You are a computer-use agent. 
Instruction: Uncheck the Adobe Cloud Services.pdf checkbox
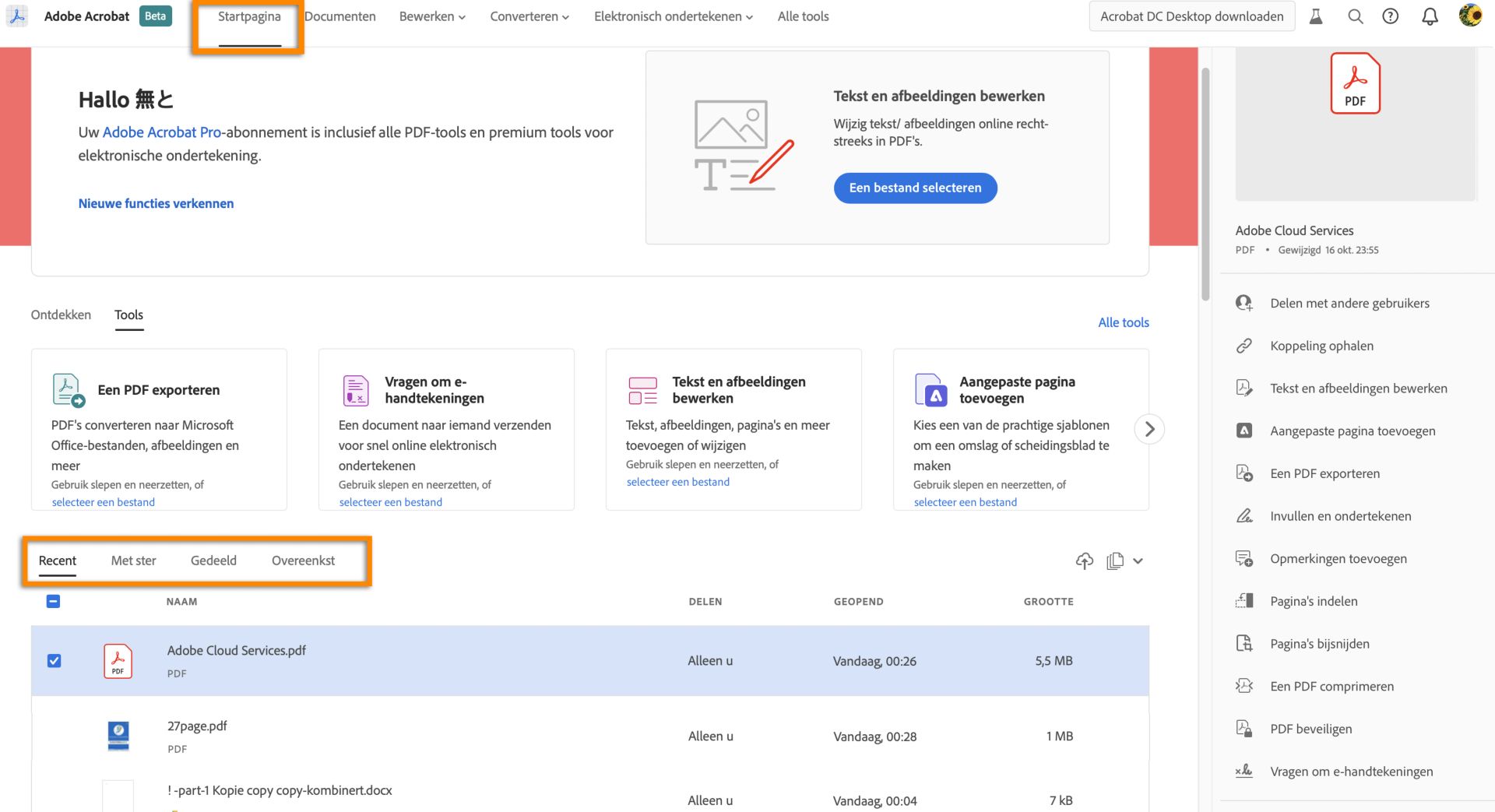tap(54, 661)
